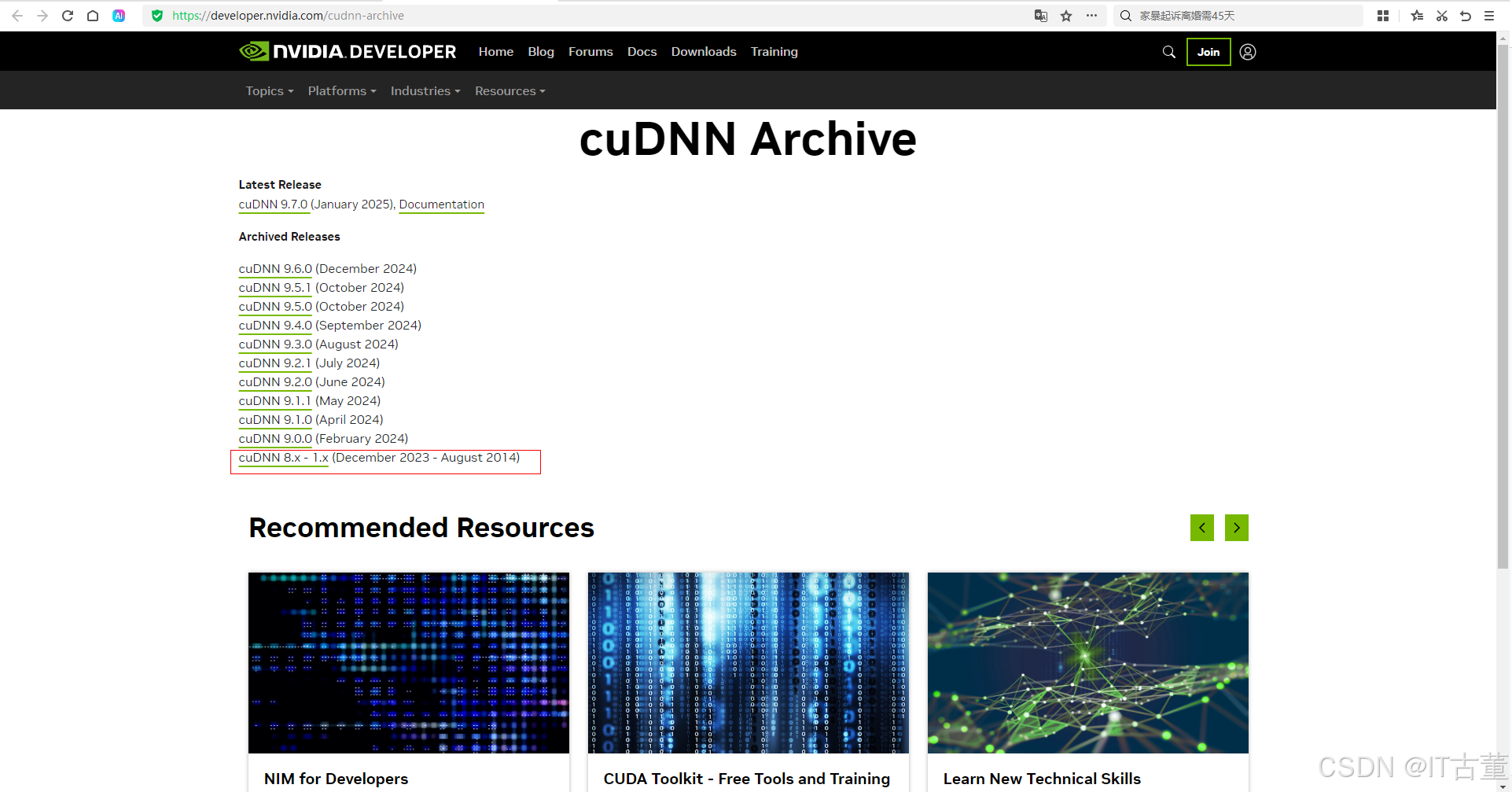
Task: Open the CUDA Toolkit card image
Action: click(749, 663)
